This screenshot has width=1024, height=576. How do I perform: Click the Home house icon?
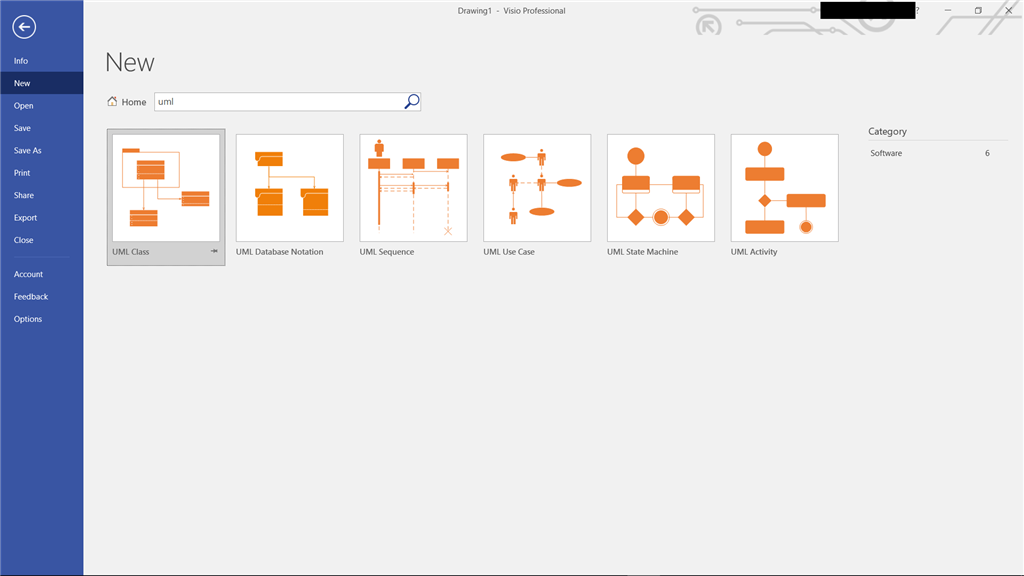pos(112,101)
